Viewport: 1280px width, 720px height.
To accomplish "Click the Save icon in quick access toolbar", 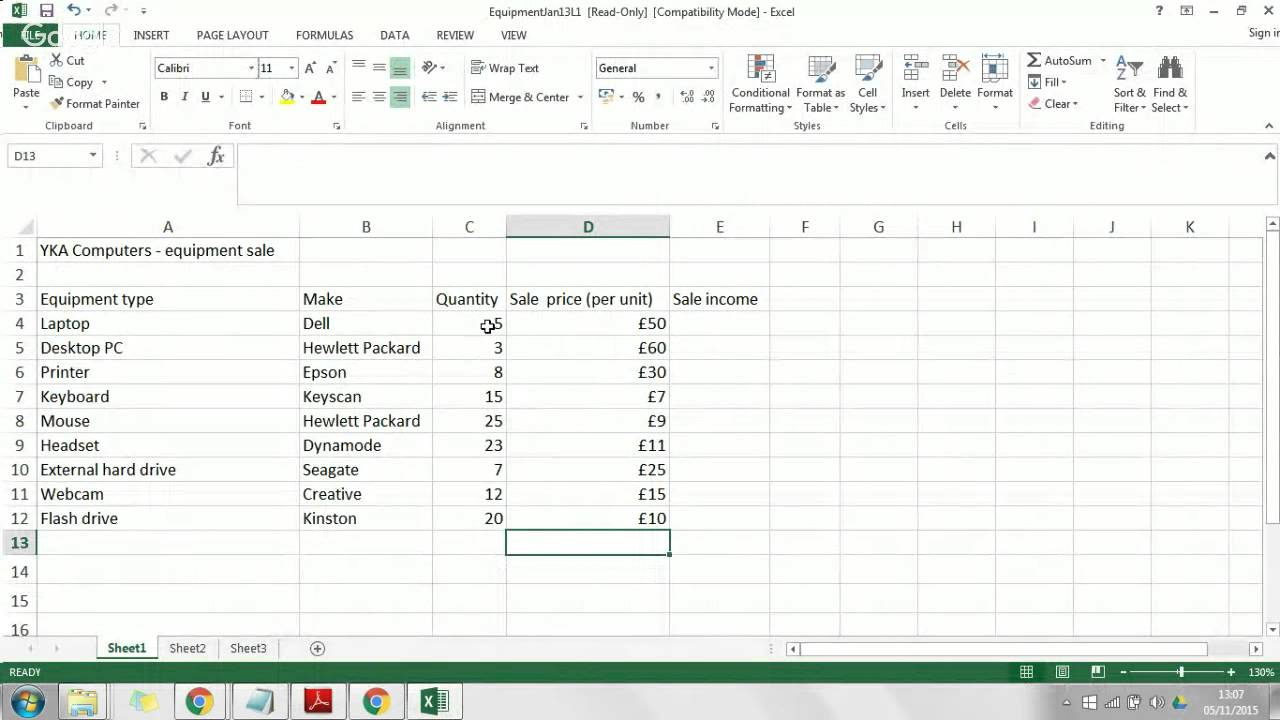I will (x=46, y=11).
